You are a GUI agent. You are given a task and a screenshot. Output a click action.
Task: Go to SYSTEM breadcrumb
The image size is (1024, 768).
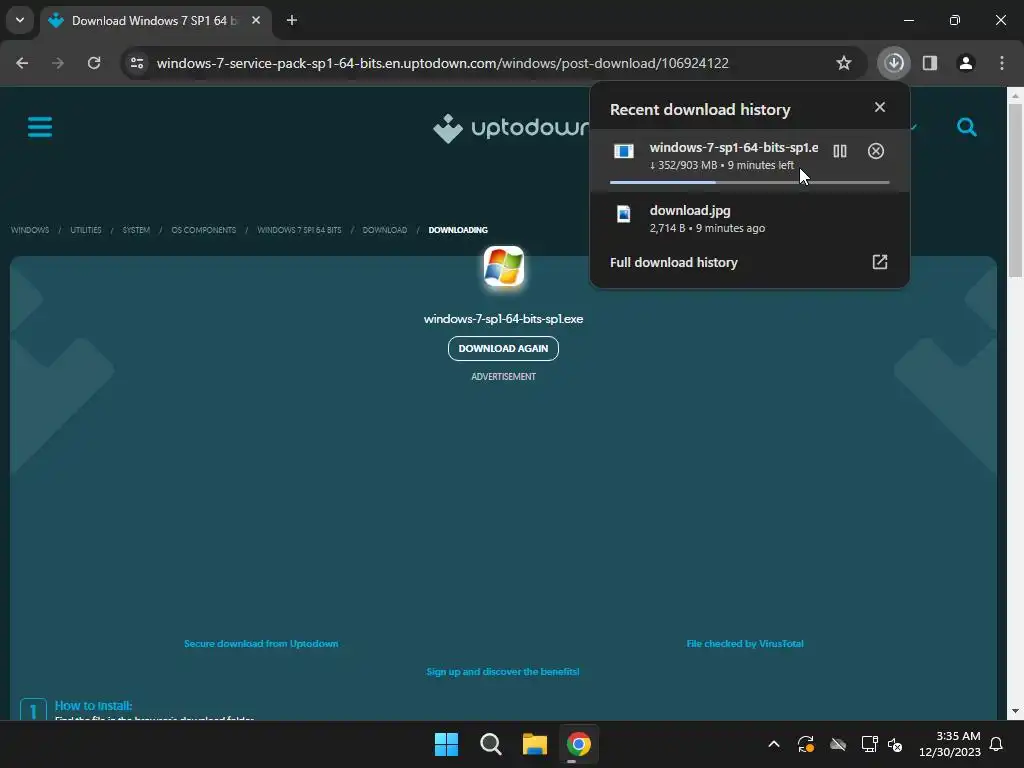click(x=136, y=230)
